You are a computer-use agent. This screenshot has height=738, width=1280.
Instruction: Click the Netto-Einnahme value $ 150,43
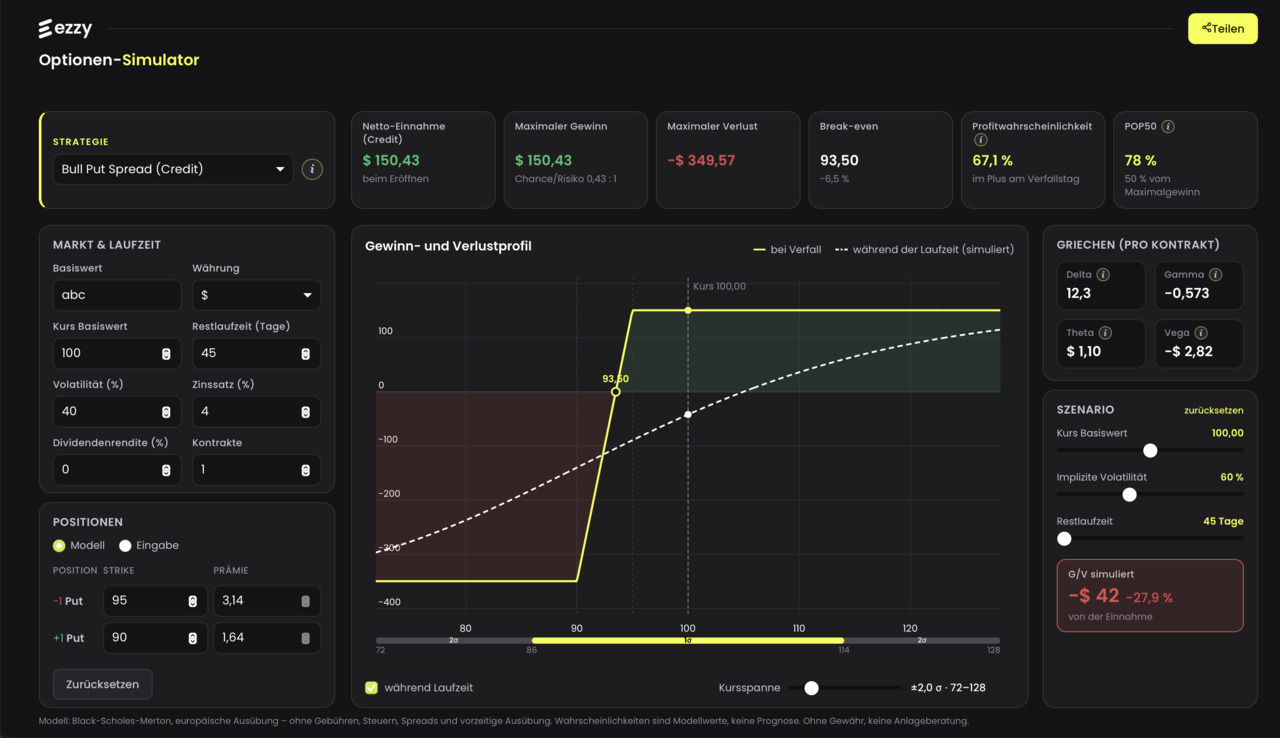click(x=391, y=160)
